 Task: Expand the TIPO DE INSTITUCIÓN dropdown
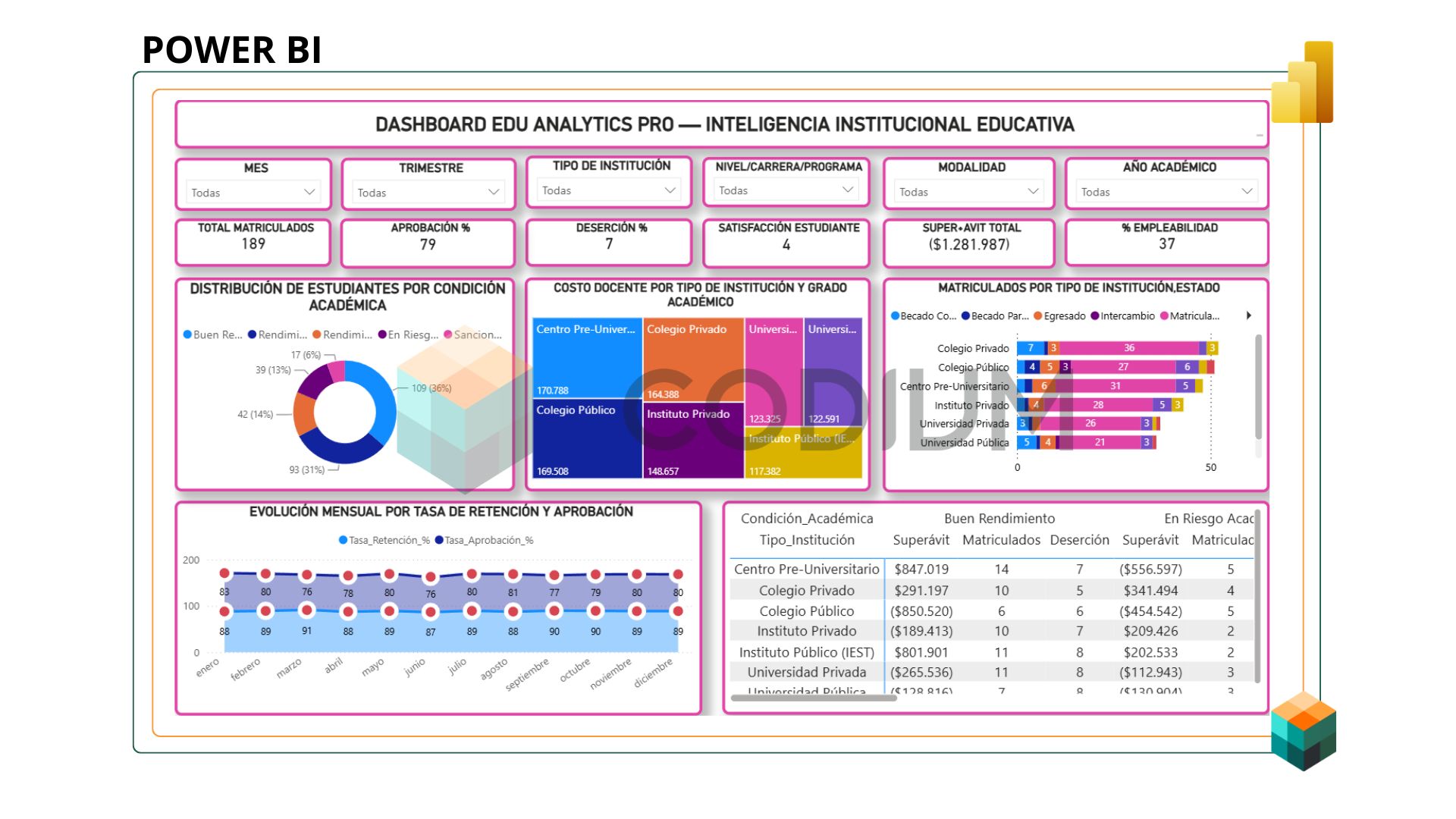click(608, 190)
